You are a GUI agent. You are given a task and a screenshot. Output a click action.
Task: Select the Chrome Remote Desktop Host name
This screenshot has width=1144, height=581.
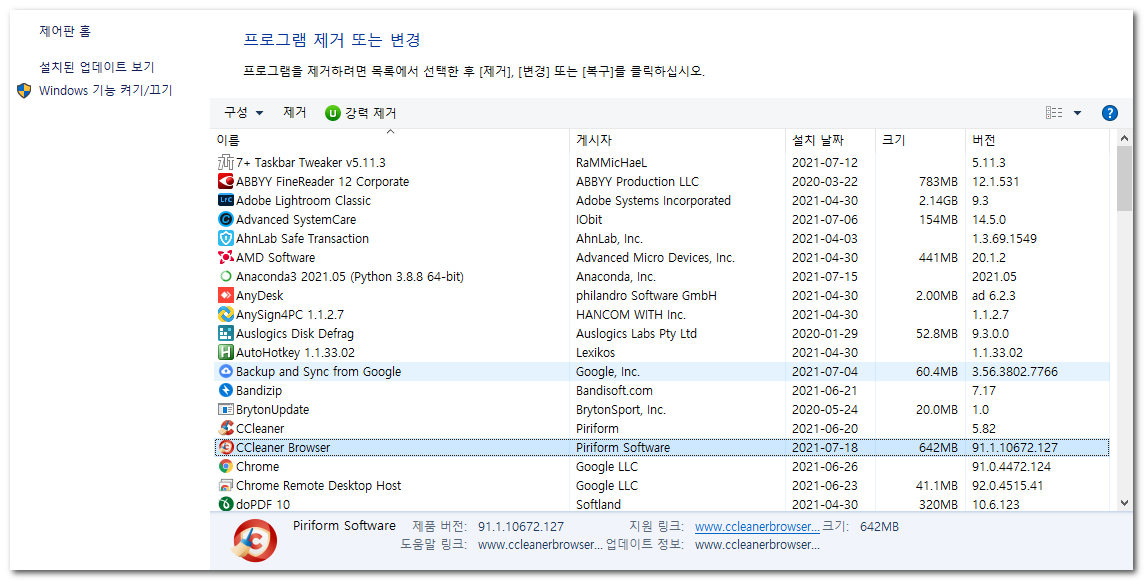pyautogui.click(x=318, y=485)
